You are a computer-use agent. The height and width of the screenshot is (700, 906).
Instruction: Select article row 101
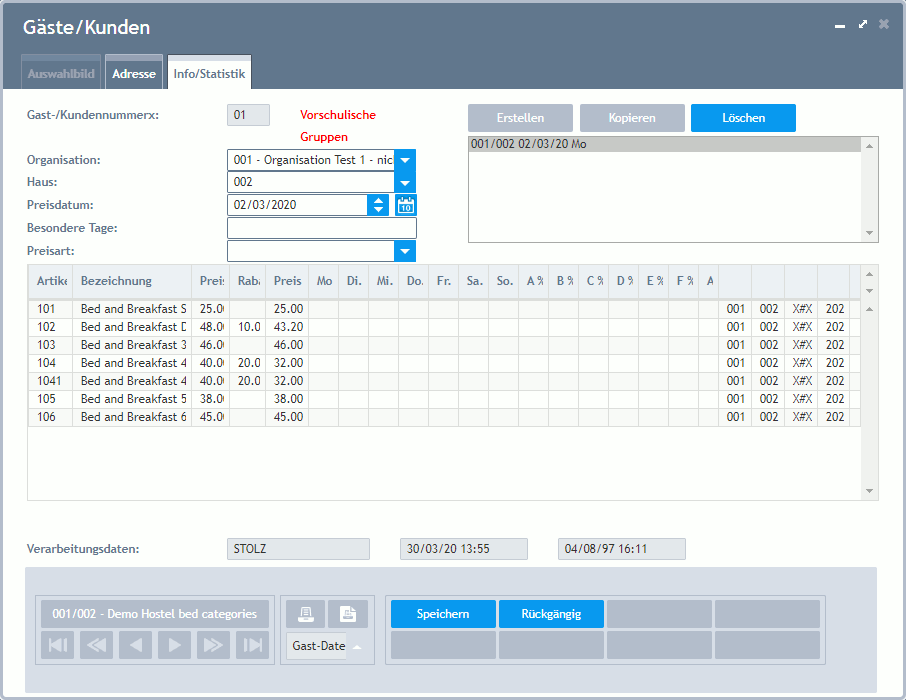(444, 309)
